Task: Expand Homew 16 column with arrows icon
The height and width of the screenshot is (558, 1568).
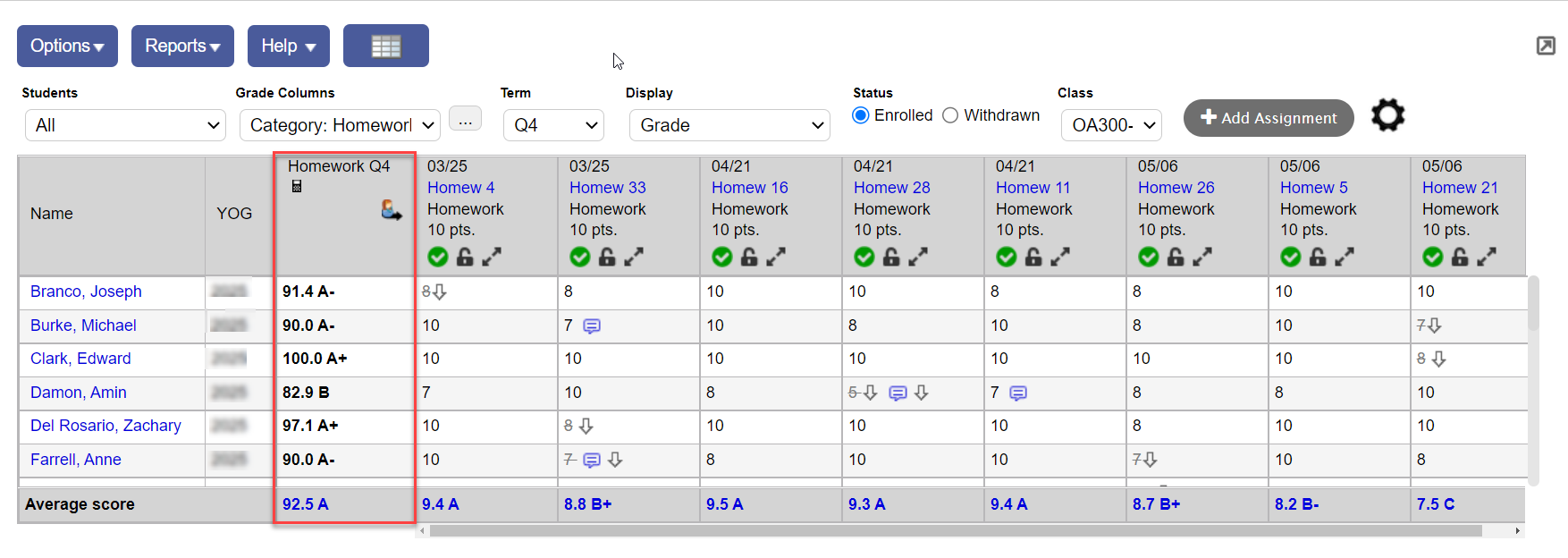Action: click(776, 257)
